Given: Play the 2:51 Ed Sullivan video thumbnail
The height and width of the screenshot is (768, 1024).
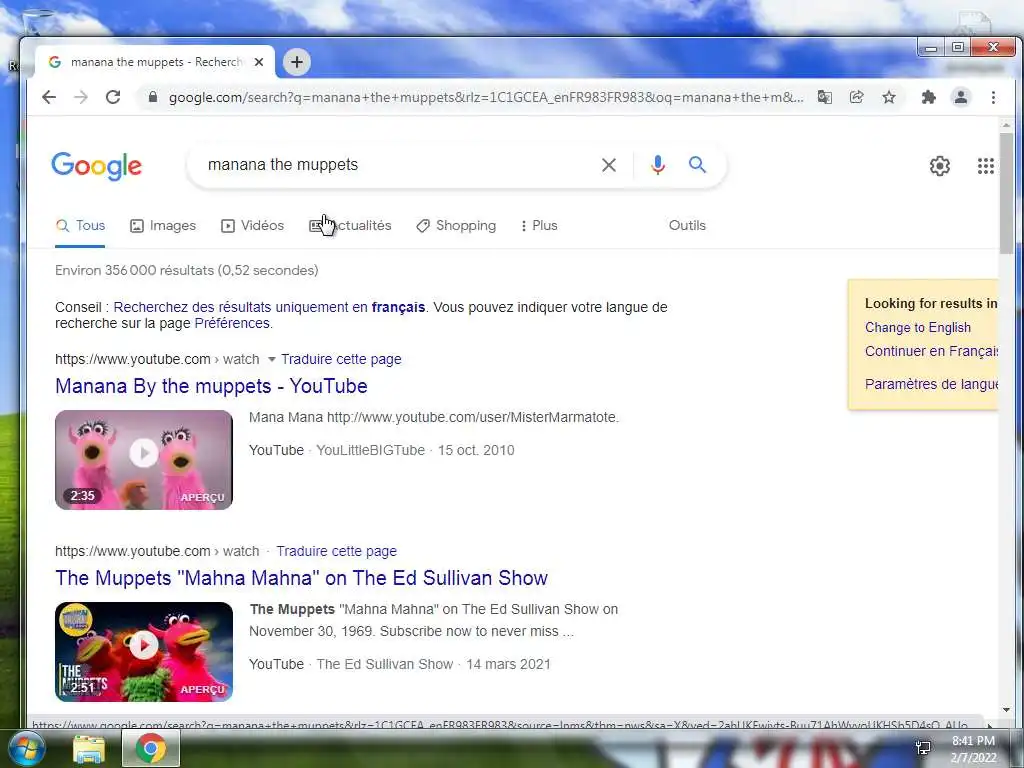Looking at the screenshot, I should [144, 652].
